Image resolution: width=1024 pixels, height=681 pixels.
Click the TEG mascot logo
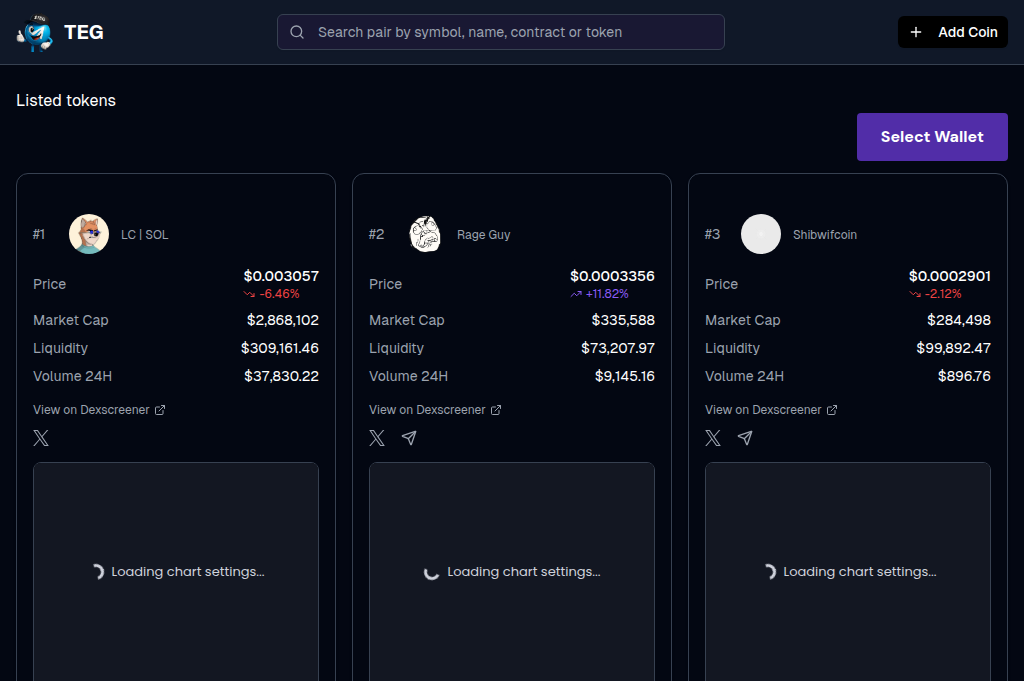pos(35,31)
